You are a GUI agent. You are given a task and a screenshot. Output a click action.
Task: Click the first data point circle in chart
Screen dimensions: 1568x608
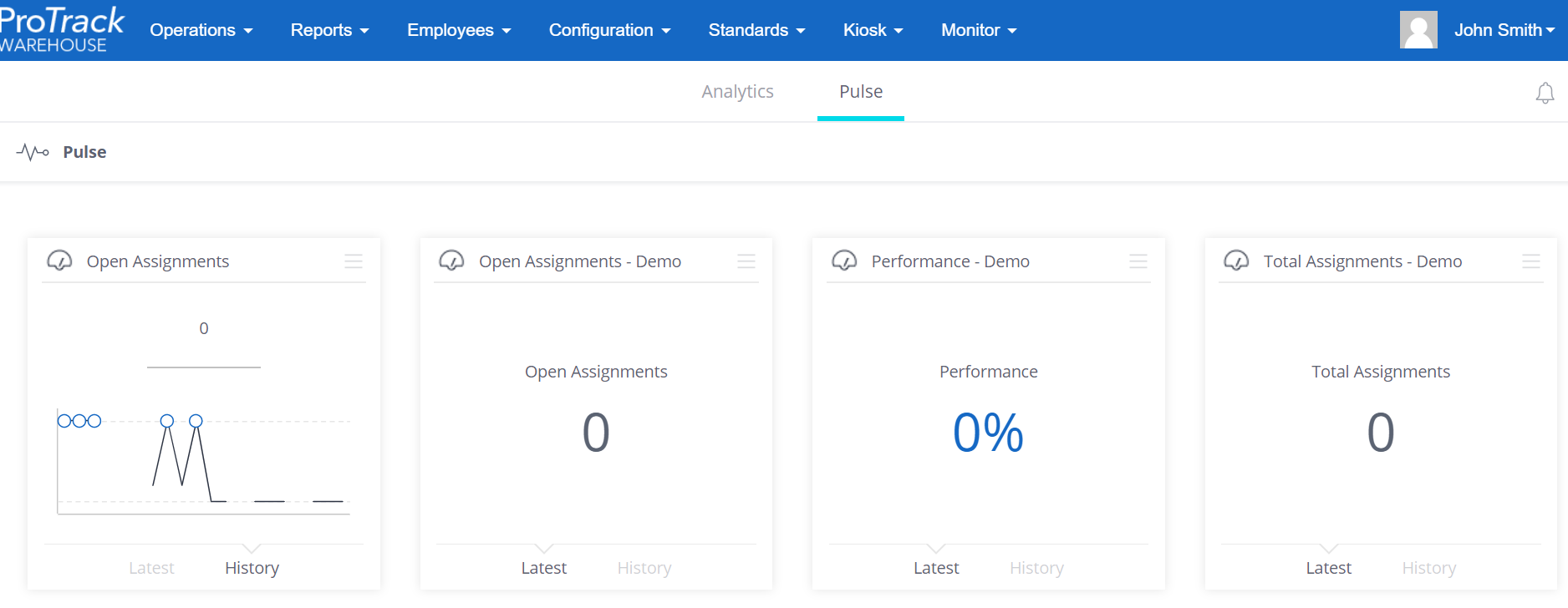tap(64, 421)
